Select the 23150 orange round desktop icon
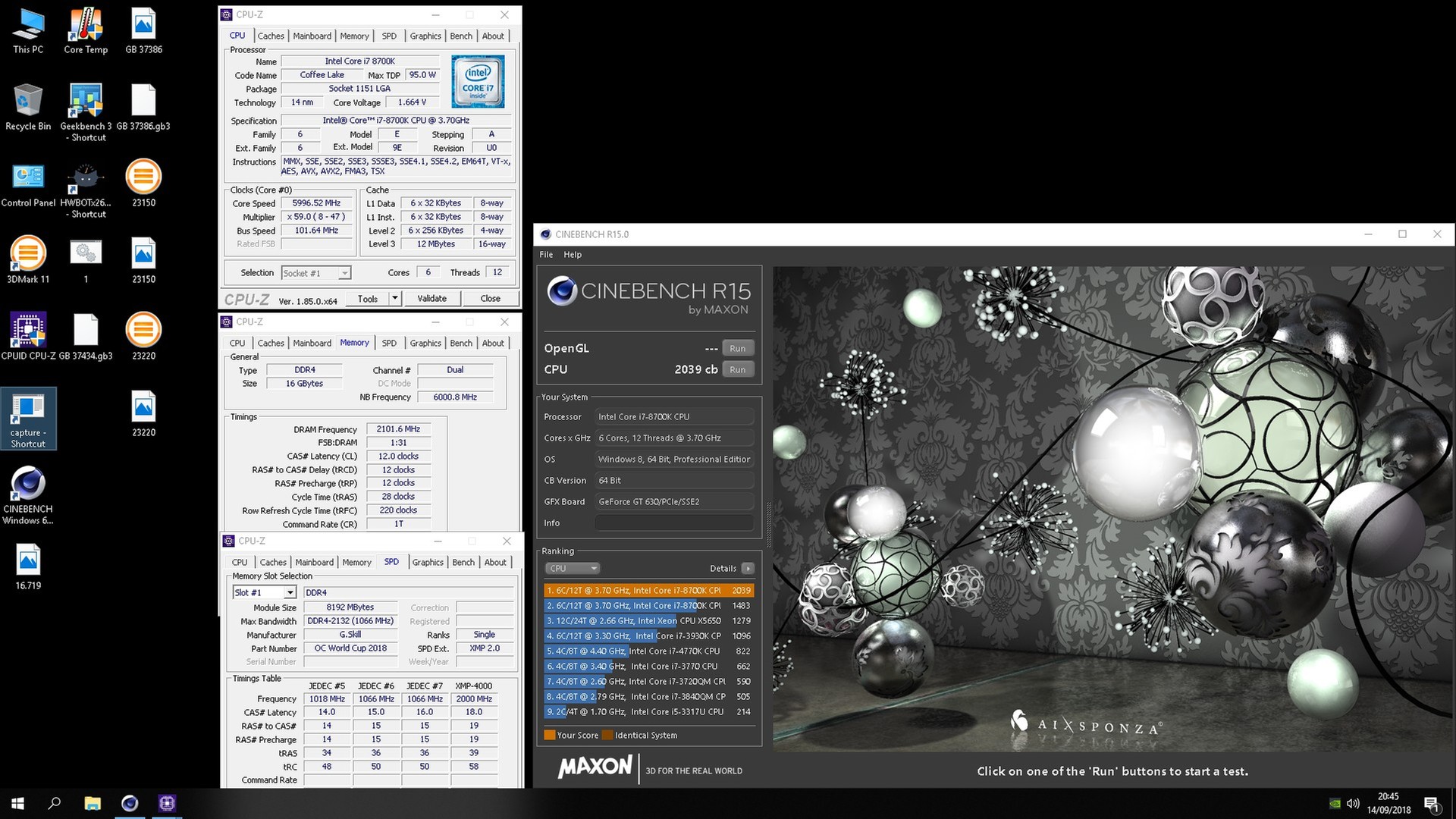 [x=143, y=184]
